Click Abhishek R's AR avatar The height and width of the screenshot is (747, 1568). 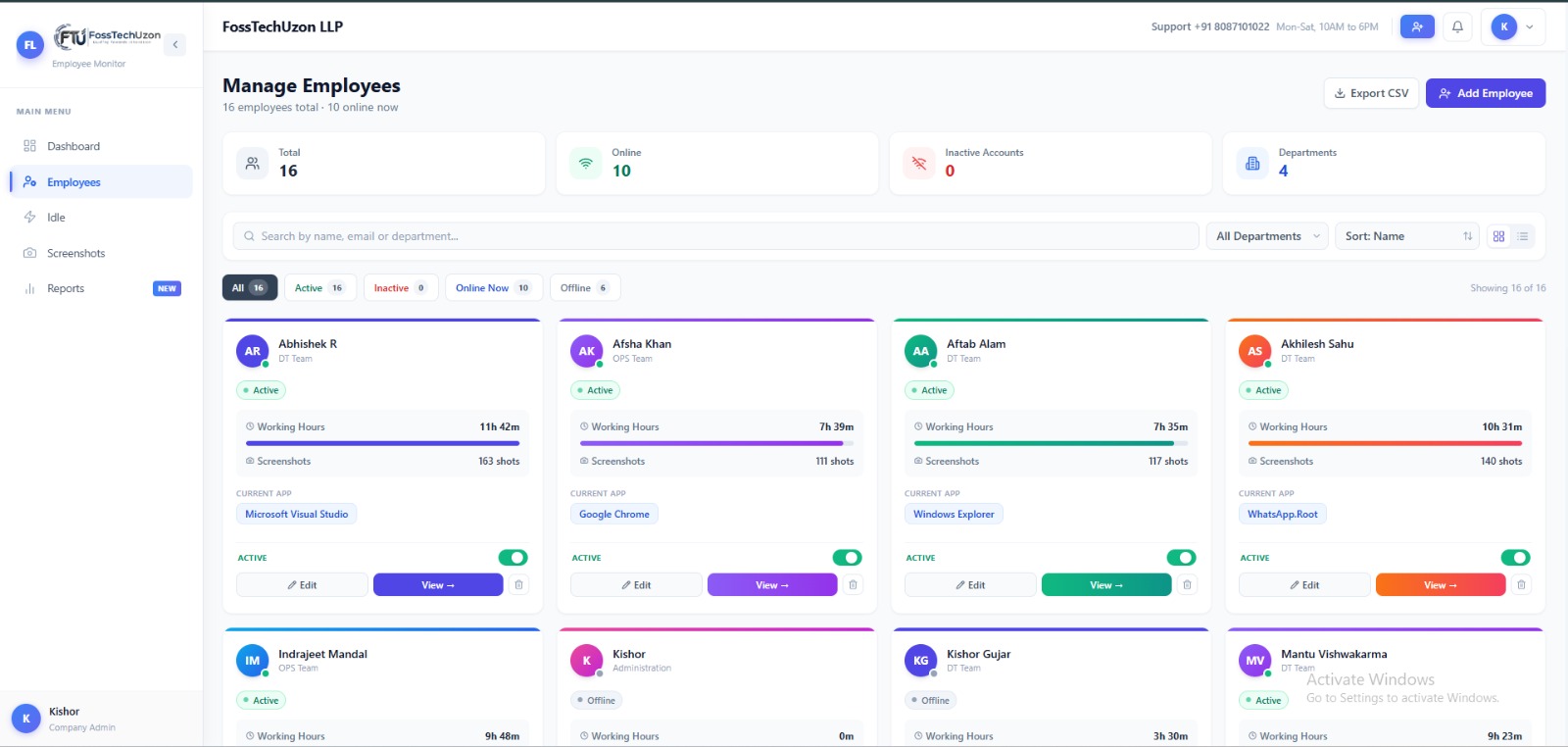(x=253, y=351)
